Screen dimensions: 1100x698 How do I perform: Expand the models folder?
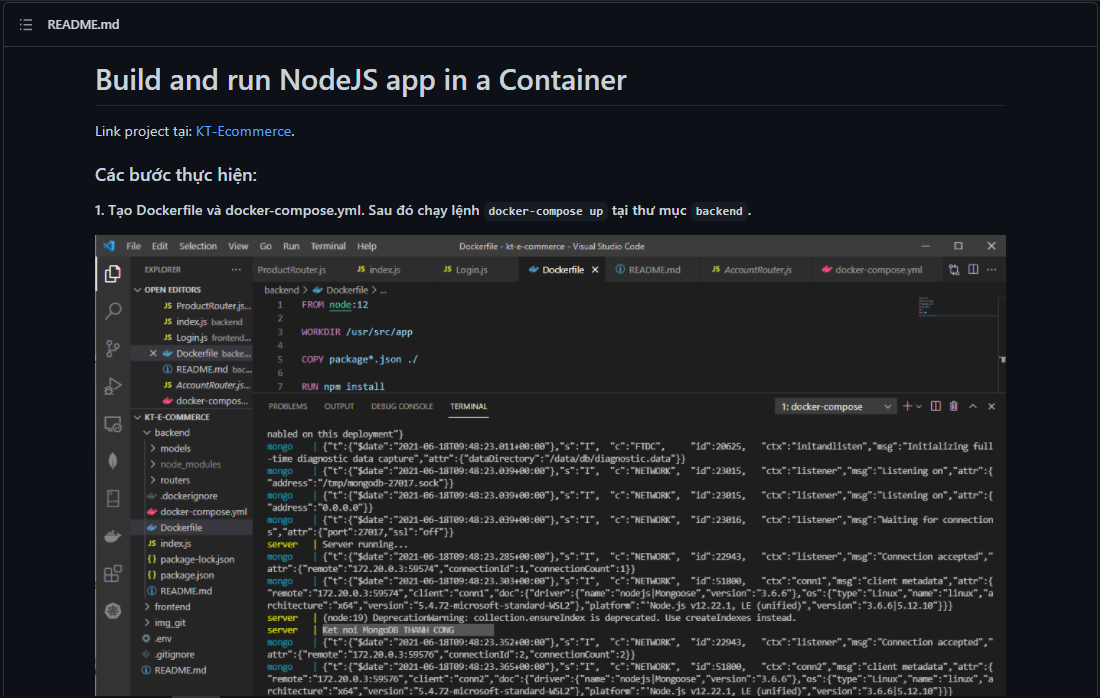click(175, 449)
